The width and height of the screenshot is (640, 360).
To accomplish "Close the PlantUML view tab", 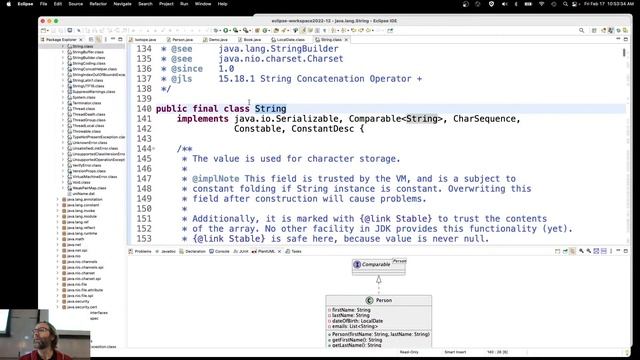I will click(279, 251).
